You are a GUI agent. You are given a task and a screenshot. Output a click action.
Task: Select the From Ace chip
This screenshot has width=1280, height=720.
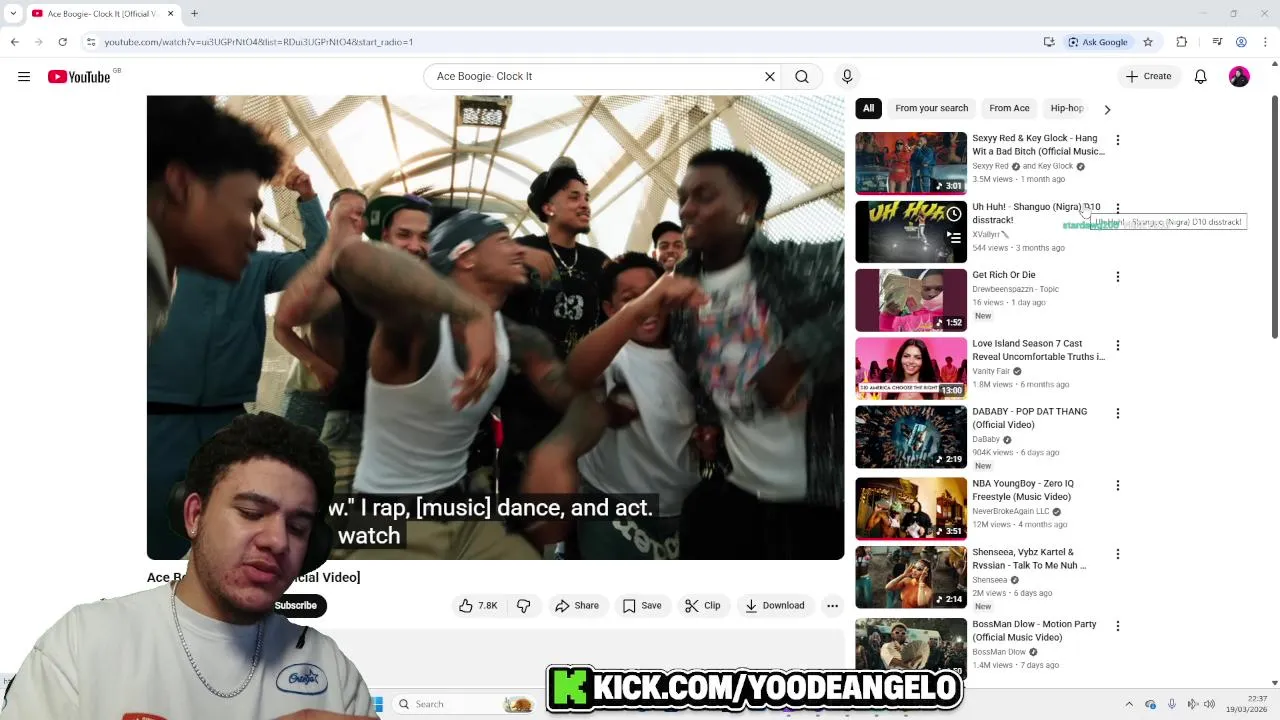1009,108
